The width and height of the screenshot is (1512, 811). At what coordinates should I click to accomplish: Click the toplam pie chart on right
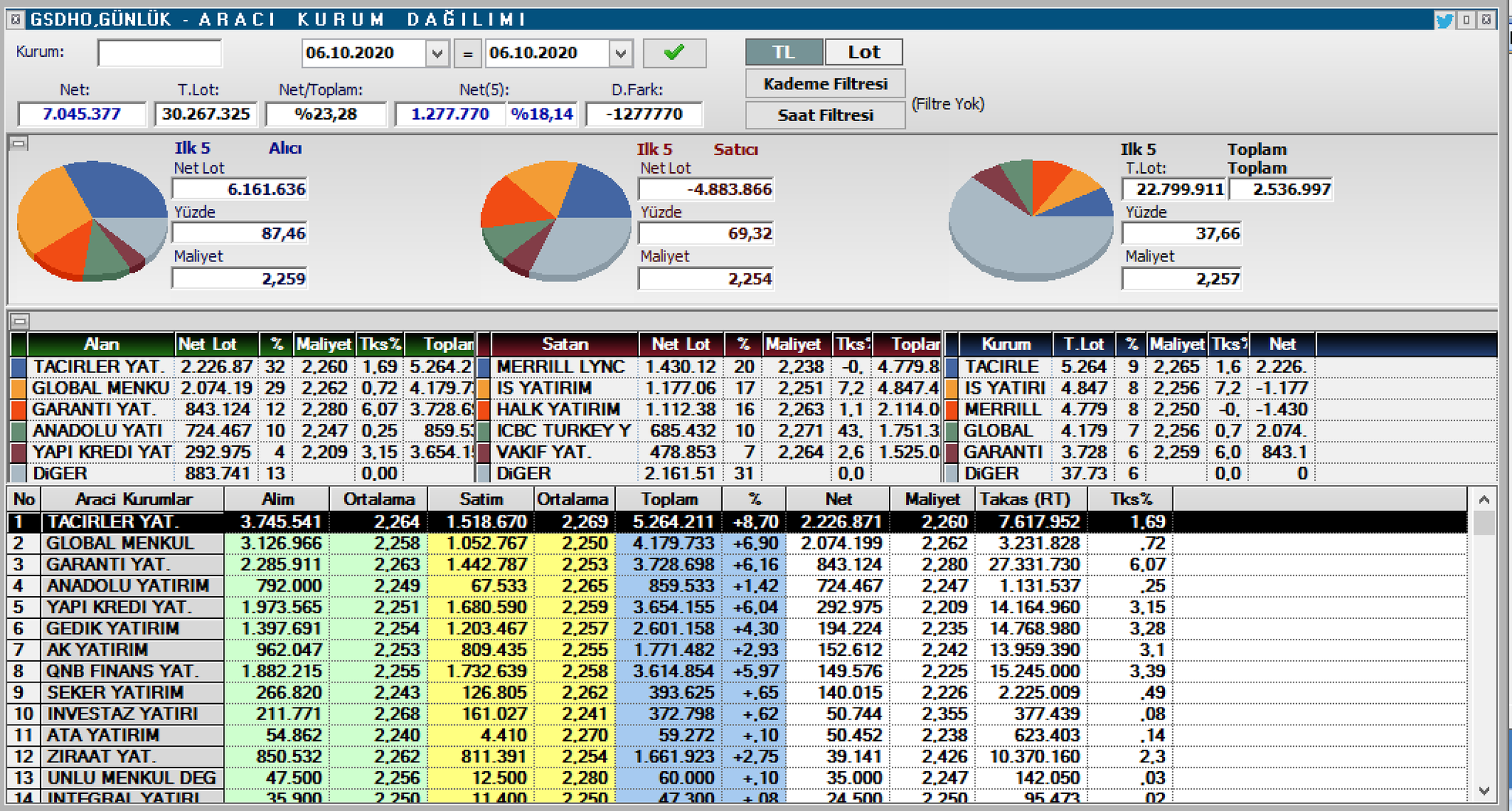pos(1031,220)
